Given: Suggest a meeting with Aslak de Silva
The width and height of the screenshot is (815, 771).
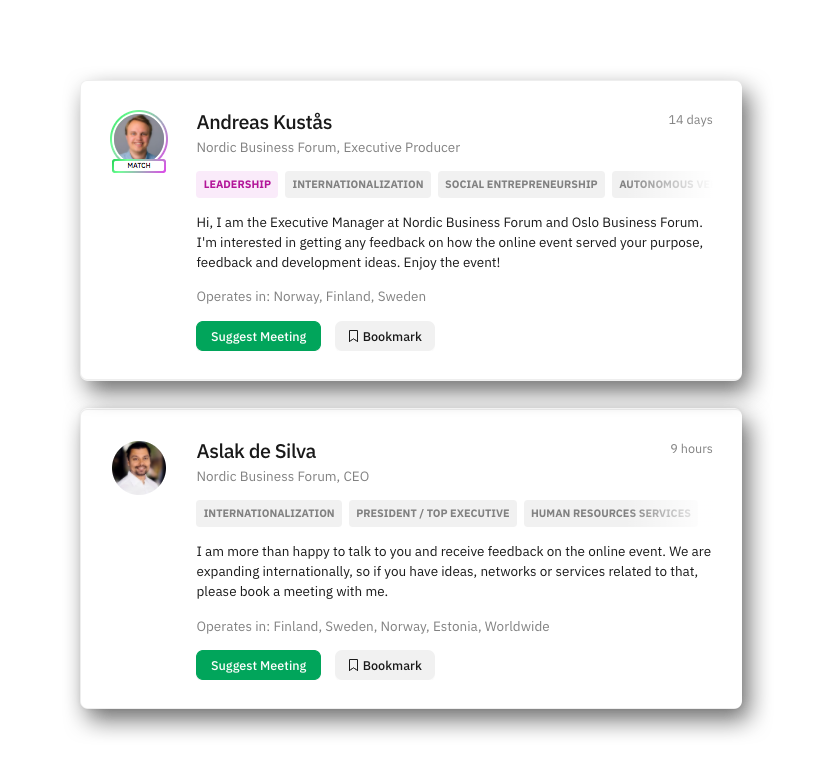Looking at the screenshot, I should pyautogui.click(x=258, y=665).
